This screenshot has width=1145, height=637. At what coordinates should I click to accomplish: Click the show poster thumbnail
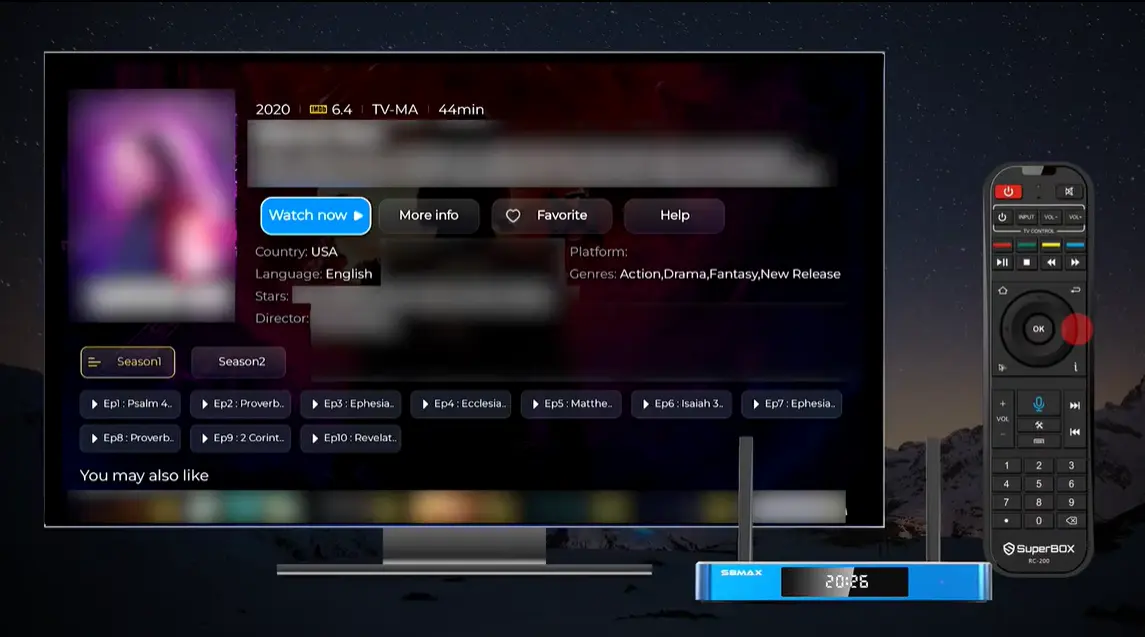[152, 205]
